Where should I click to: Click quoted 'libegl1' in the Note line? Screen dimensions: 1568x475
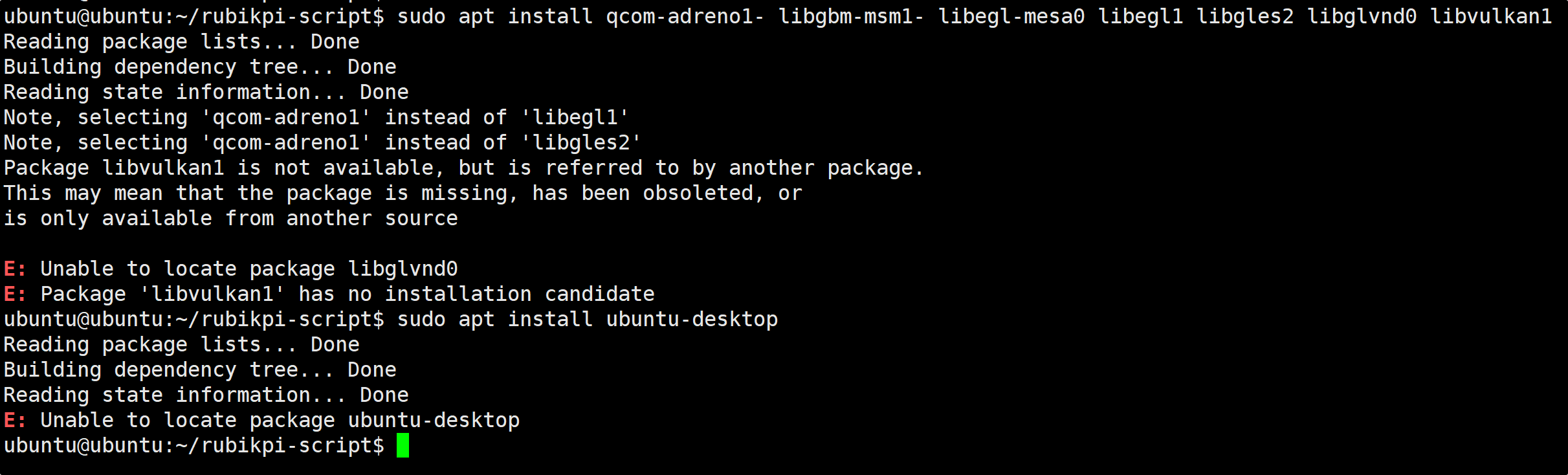point(575,117)
